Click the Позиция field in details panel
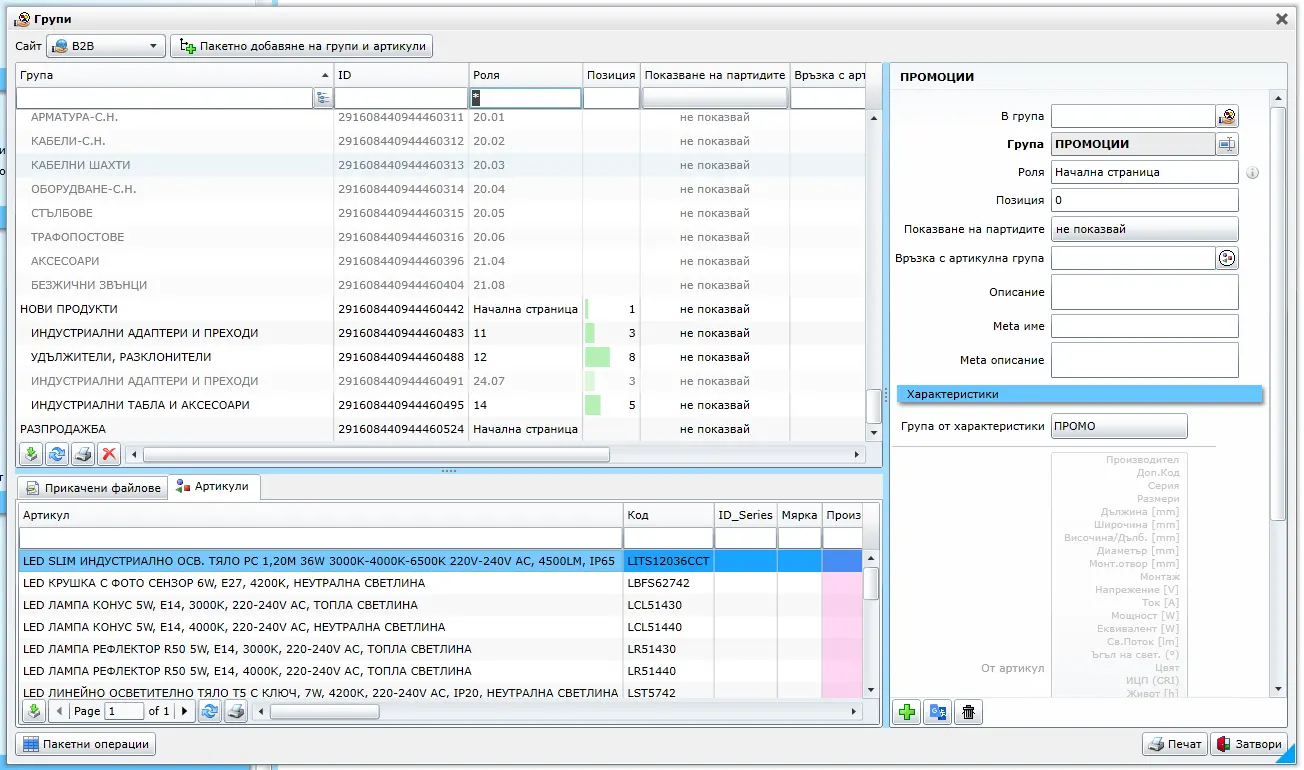Screen dimensions: 1304x770 1144,200
